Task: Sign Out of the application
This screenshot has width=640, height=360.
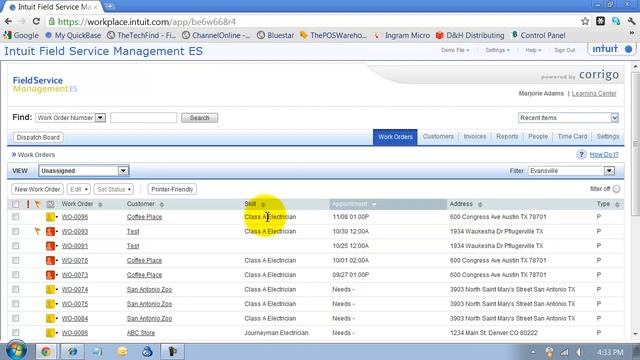Action: coord(564,50)
